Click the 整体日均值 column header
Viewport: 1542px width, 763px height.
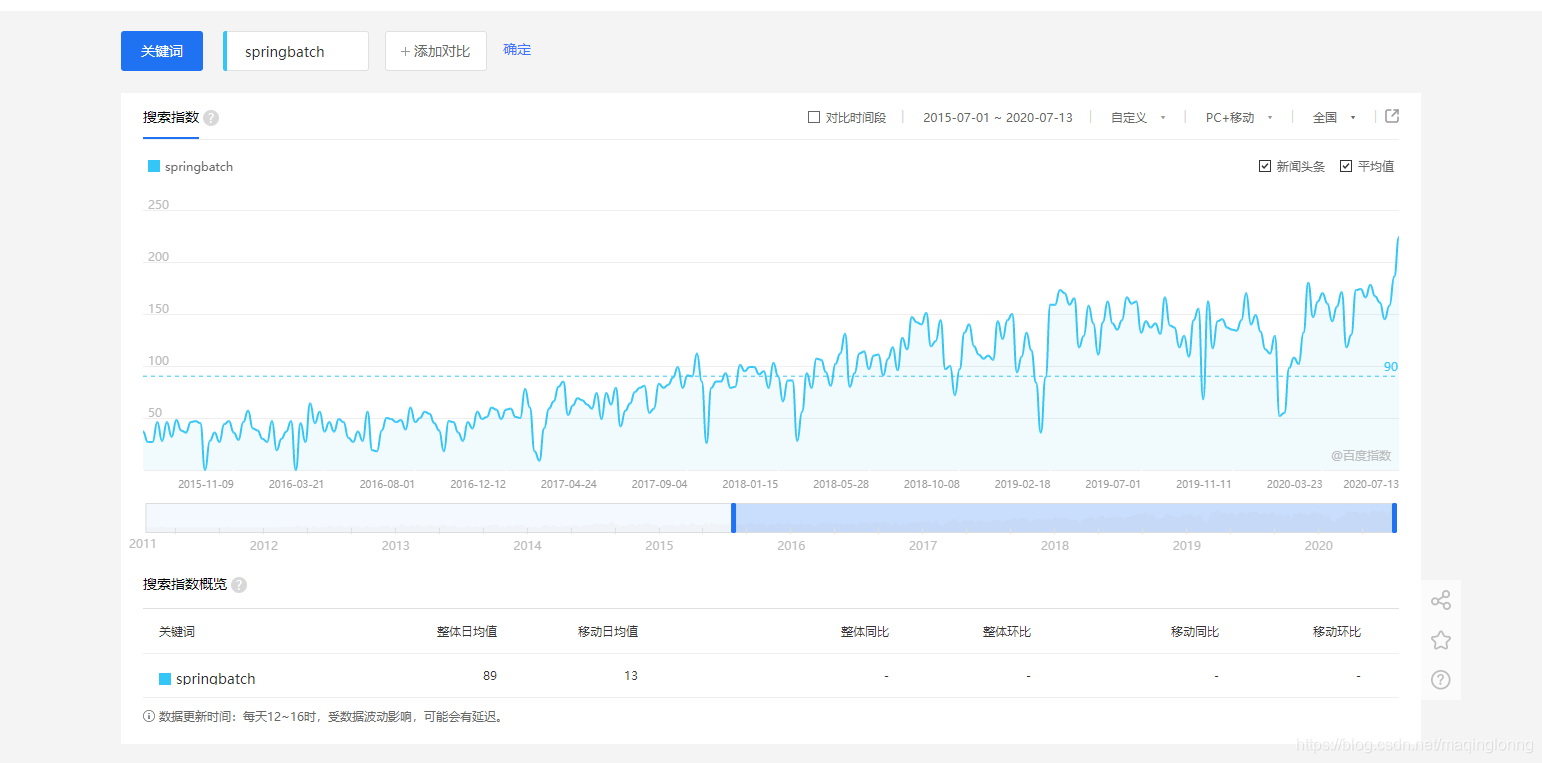coord(467,632)
